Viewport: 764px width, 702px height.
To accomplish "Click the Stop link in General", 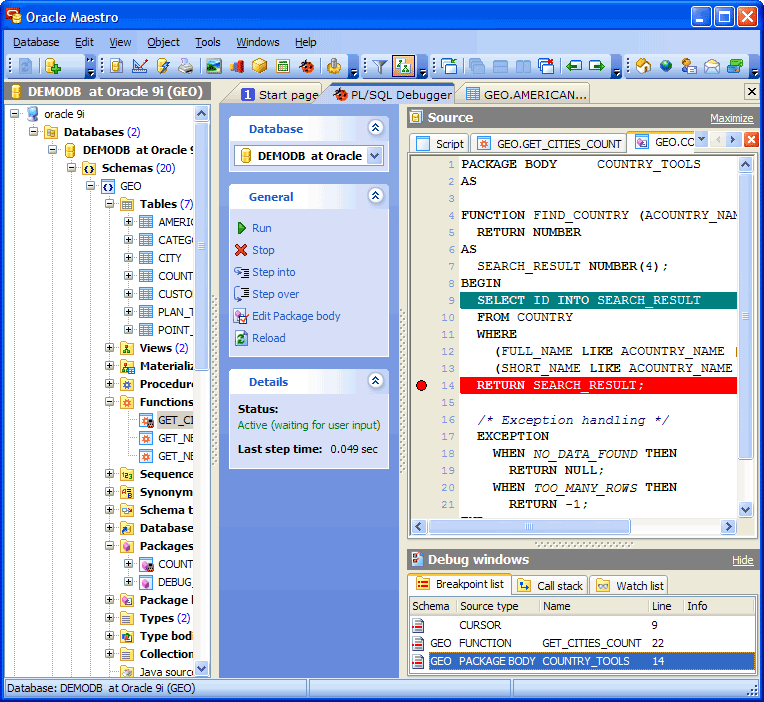I will click(x=263, y=250).
